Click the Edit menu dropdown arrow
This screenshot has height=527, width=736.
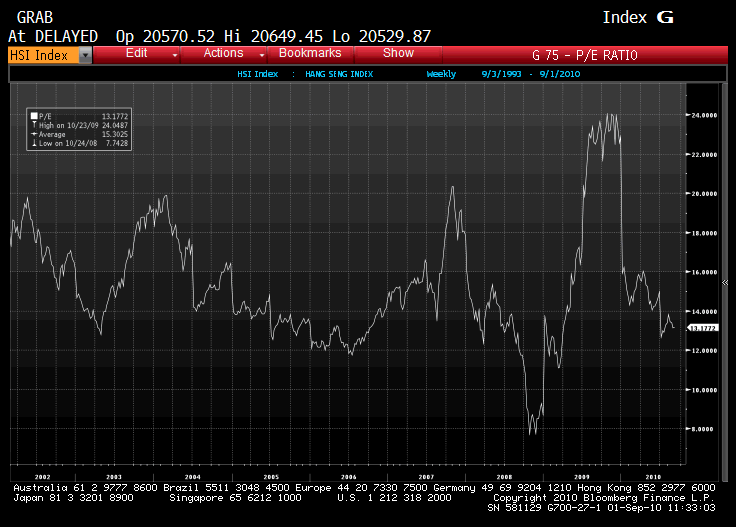coord(175,55)
